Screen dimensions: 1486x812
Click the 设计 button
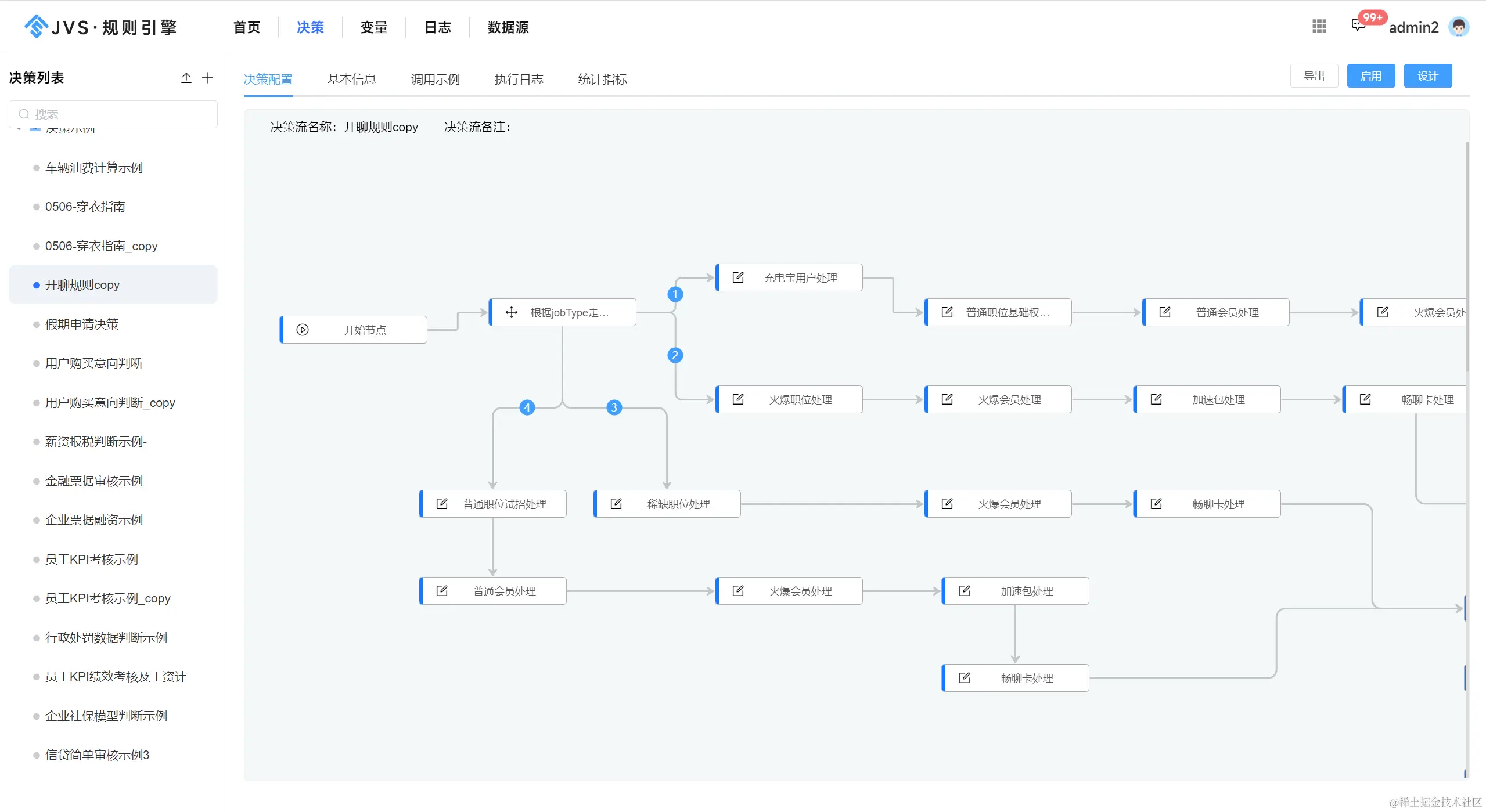point(1427,76)
